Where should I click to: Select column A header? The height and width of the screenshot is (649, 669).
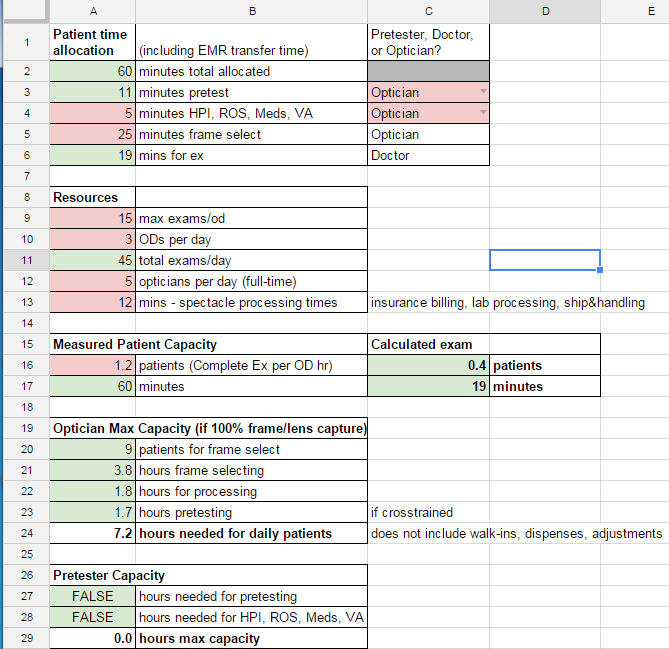[93, 11]
